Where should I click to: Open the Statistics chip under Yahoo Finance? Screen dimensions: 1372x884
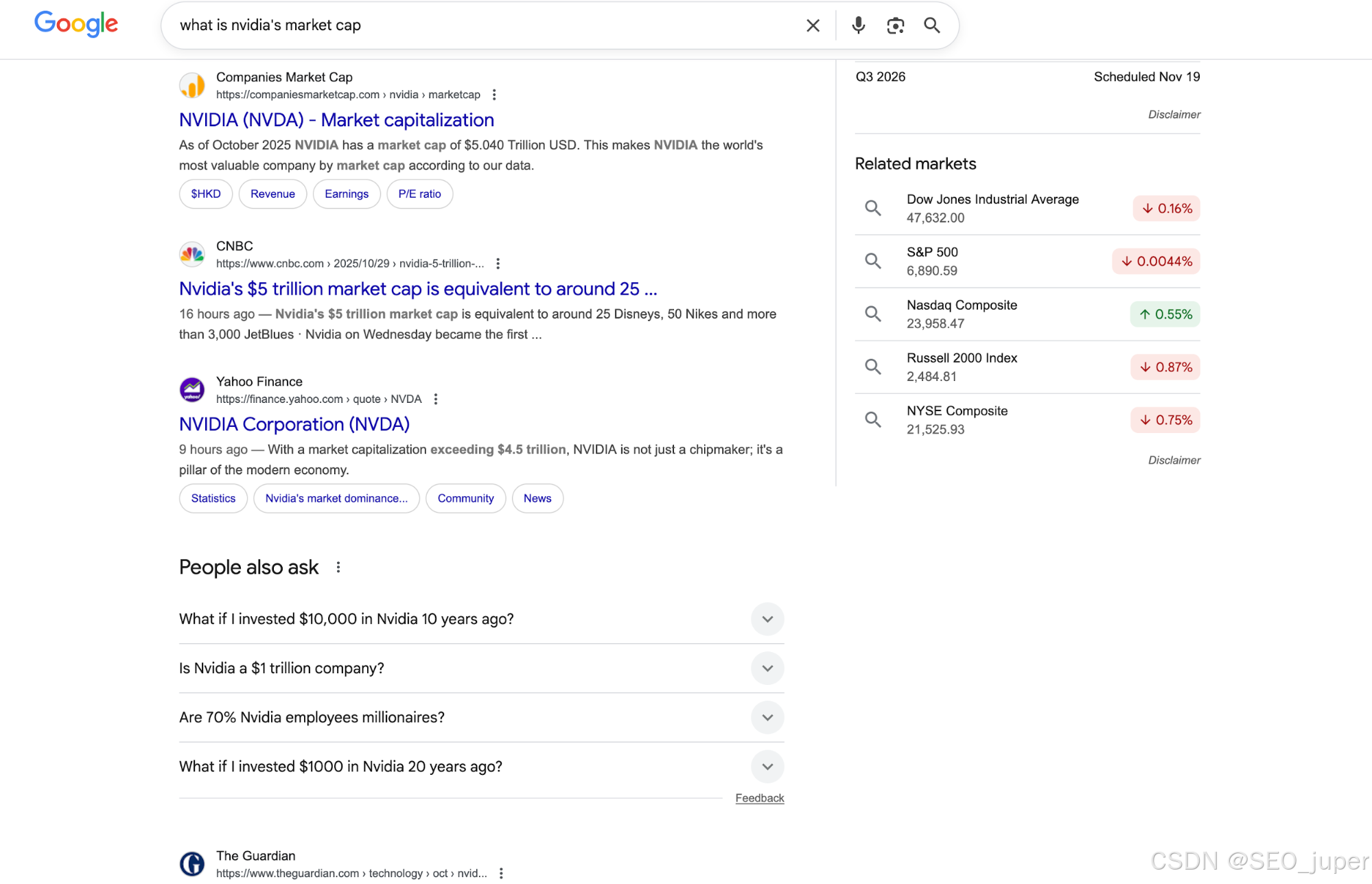(213, 498)
